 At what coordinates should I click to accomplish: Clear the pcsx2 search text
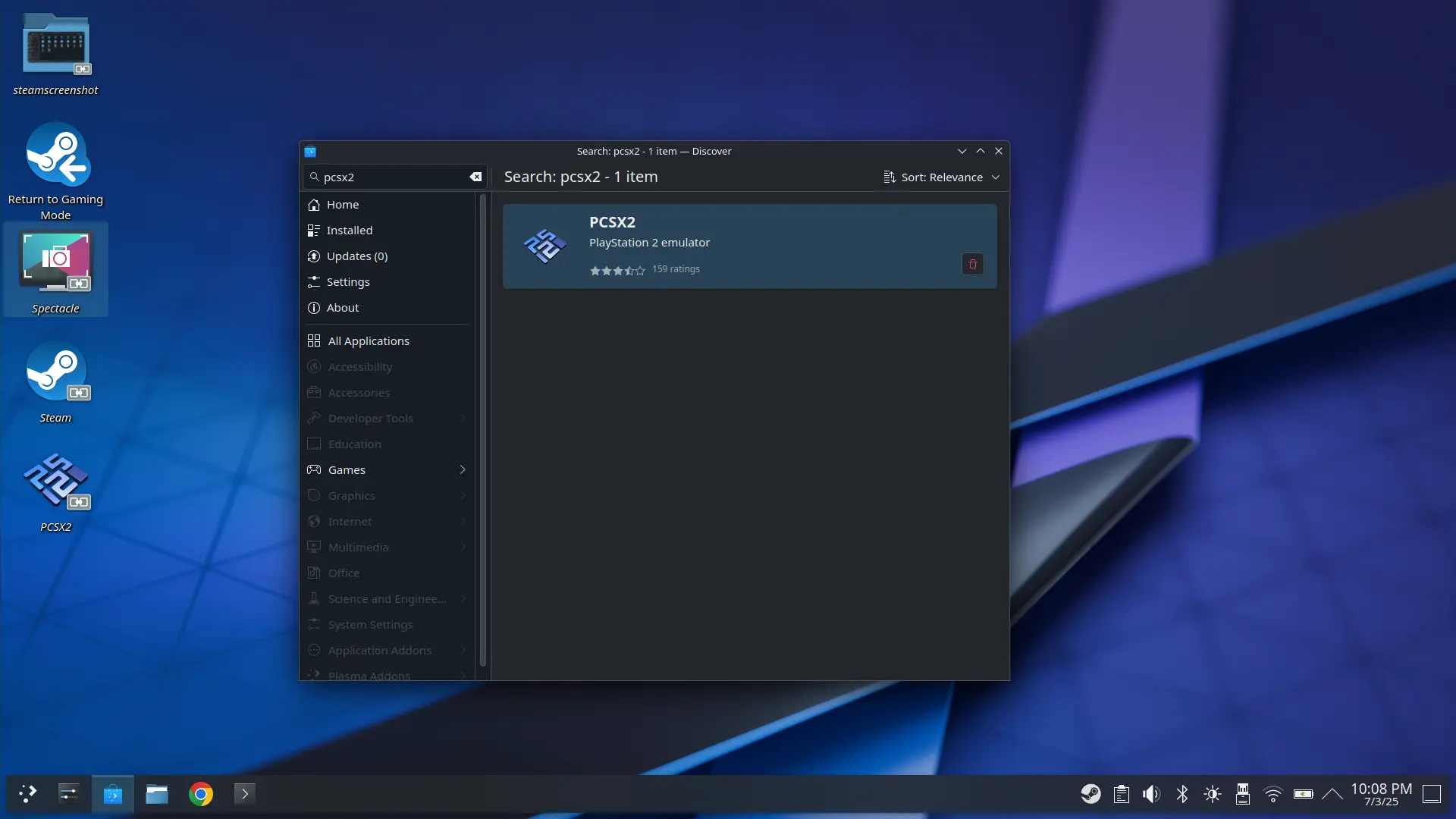pyautogui.click(x=475, y=177)
